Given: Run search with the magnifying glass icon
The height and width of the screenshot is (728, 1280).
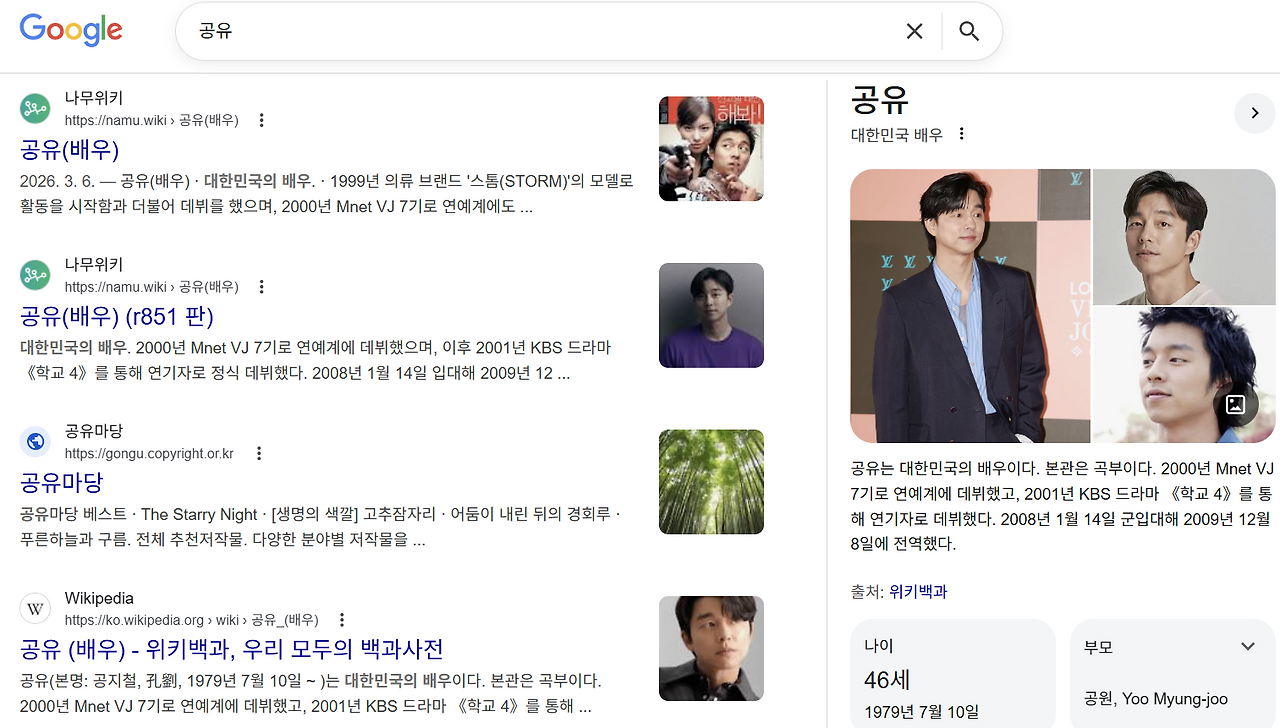Looking at the screenshot, I should tap(969, 31).
